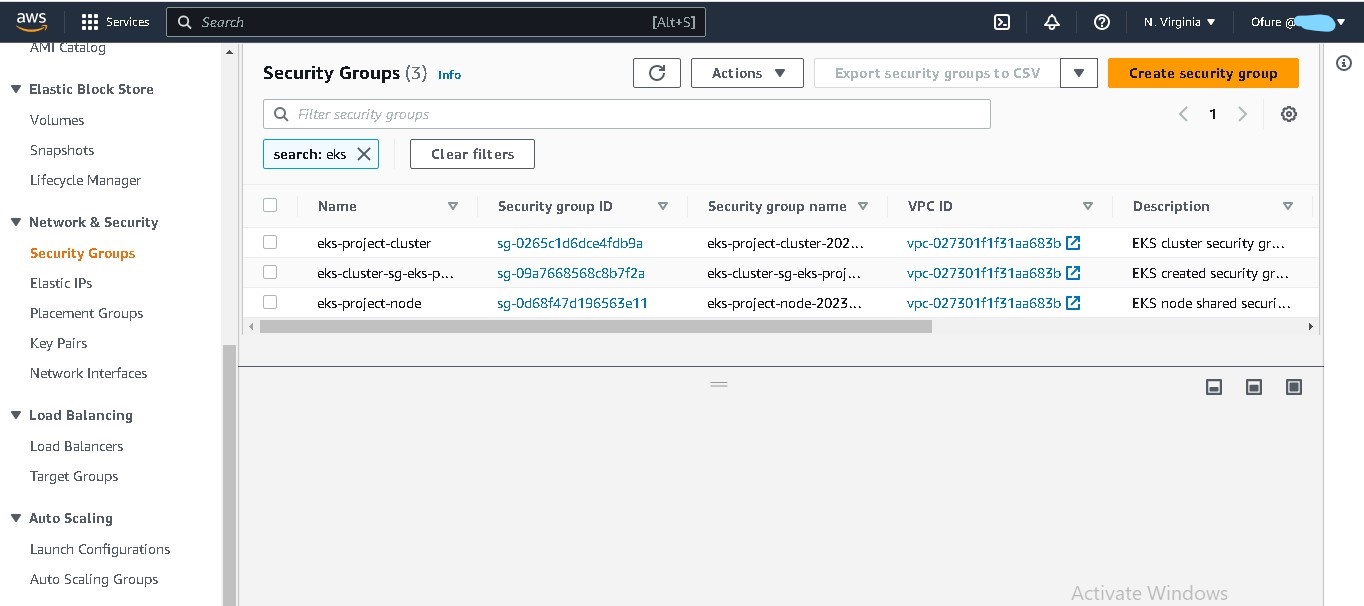Open Lifecycle Manager in sidebar
This screenshot has height=606, width=1364.
coord(85,180)
